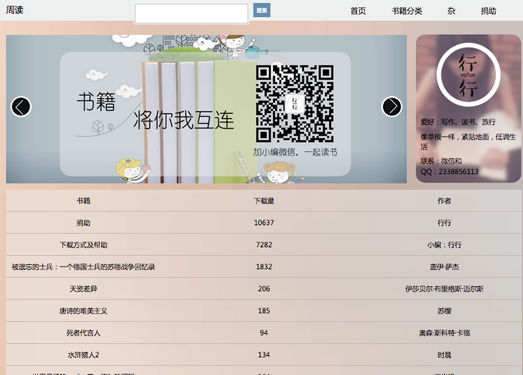This screenshot has width=523, height=375.
Task: Click the QQ: 233856113 contact text
Action: [x=449, y=171]
